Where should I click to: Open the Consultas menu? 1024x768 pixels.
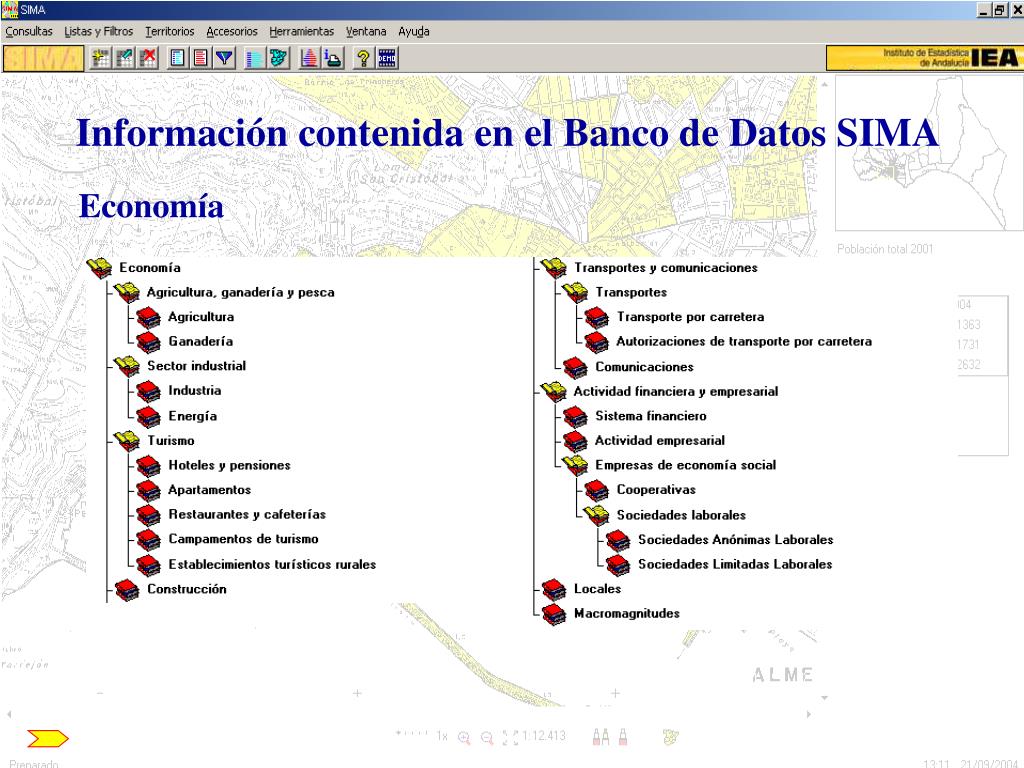29,31
